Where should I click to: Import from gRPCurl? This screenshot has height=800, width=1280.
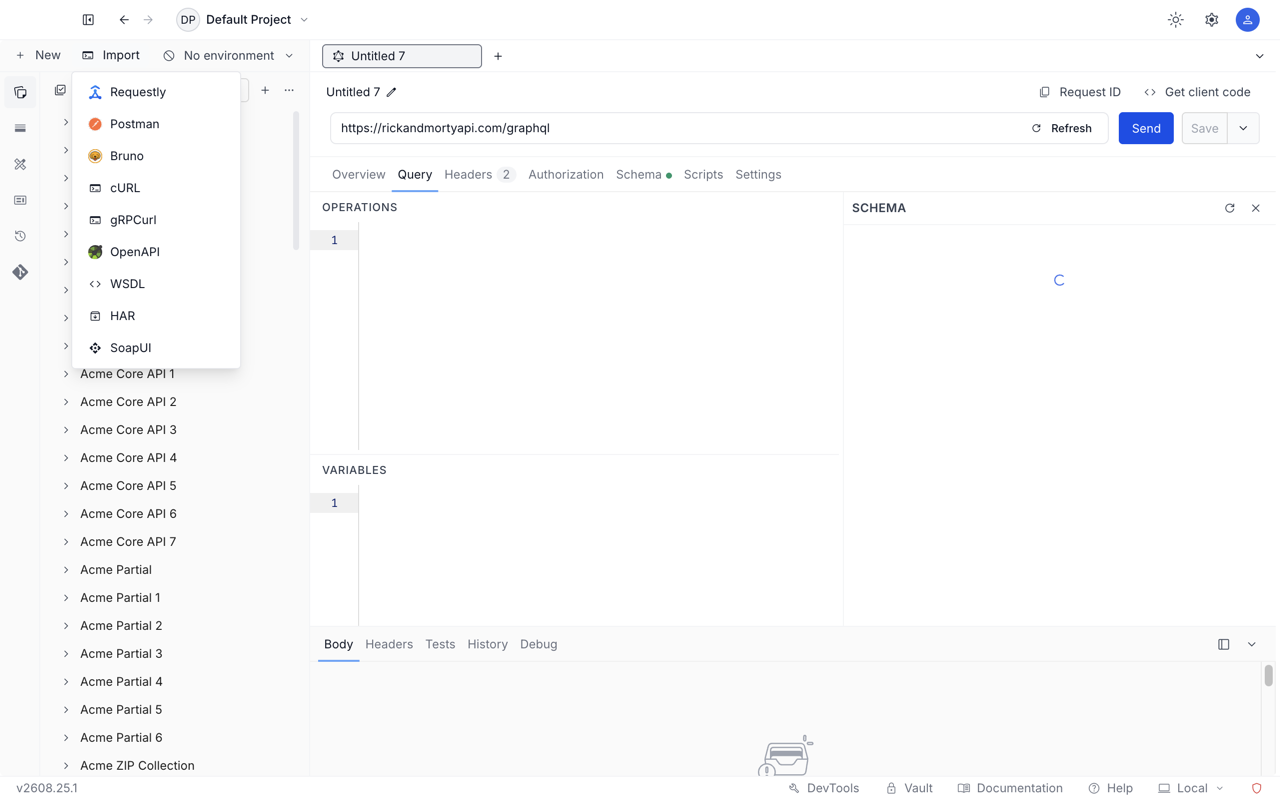[x=156, y=220]
